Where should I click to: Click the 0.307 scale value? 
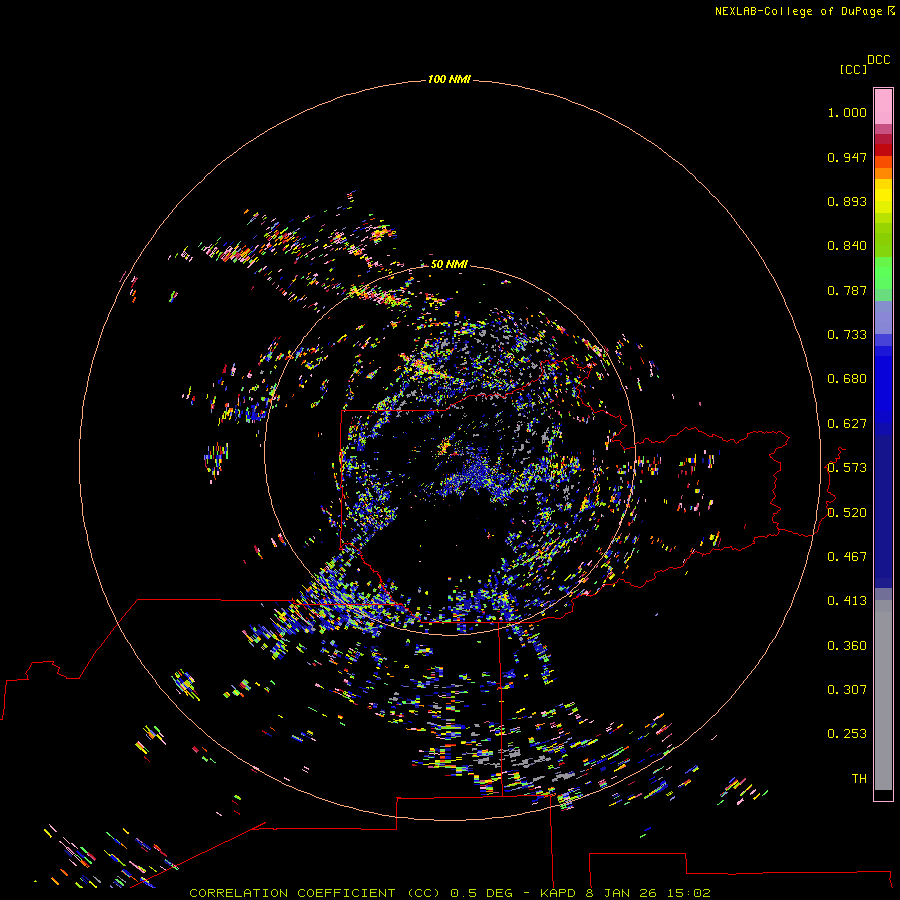pyautogui.click(x=847, y=690)
